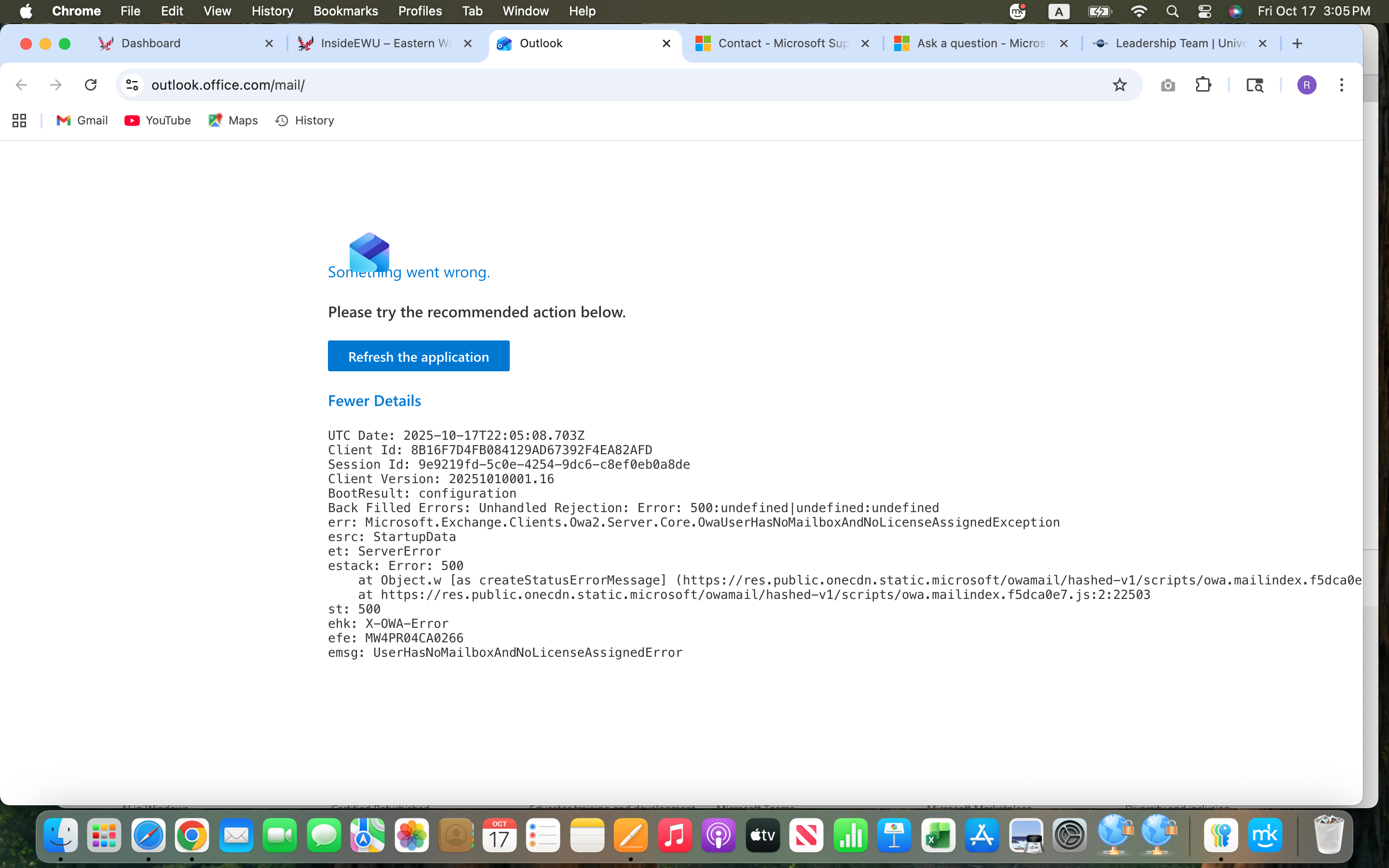Screen dimensions: 1389x868
Task: Open Mail from the Dock
Action: tap(236, 835)
